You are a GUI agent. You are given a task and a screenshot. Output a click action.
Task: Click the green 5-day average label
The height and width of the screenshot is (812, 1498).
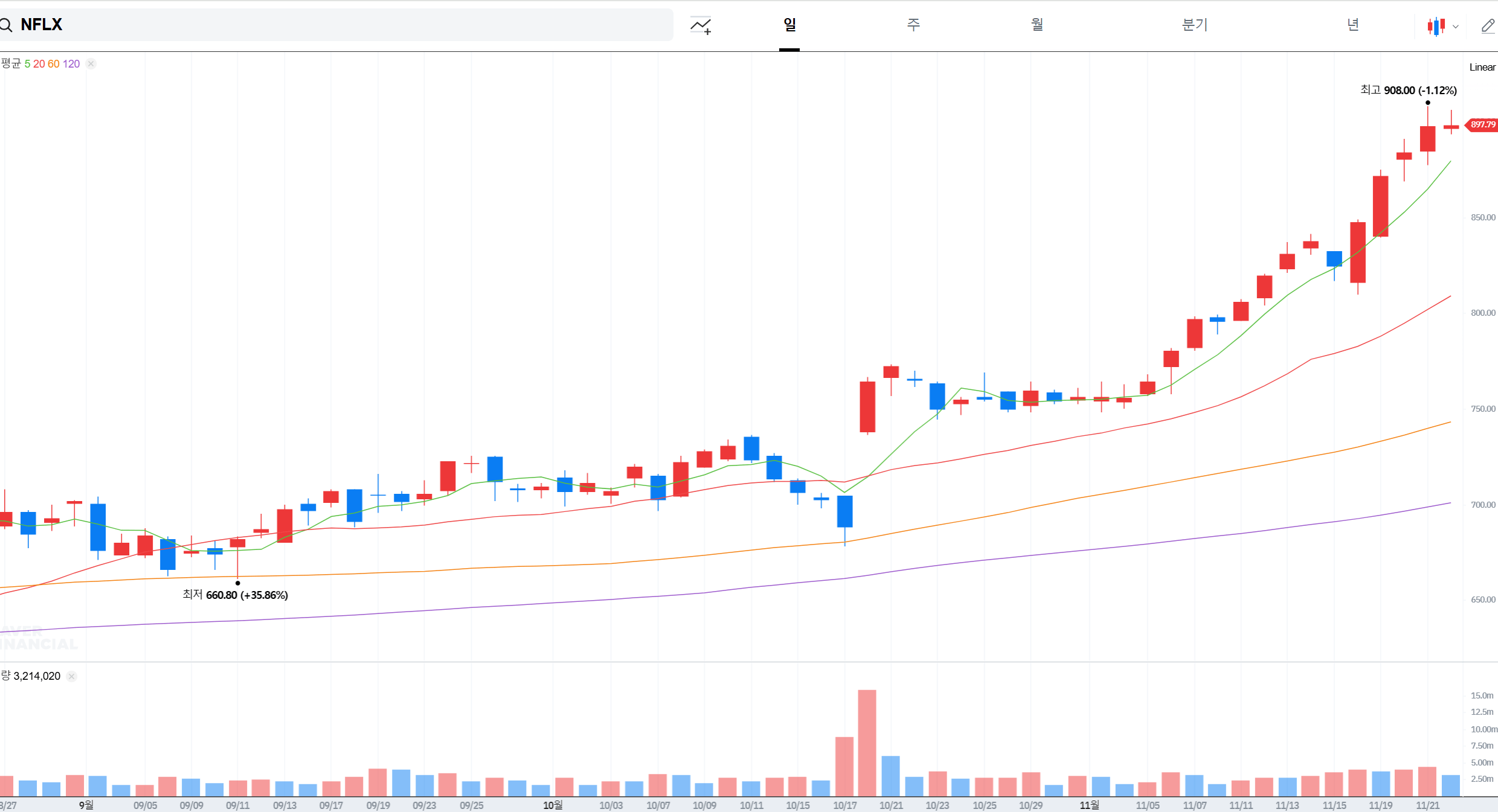tap(27, 64)
